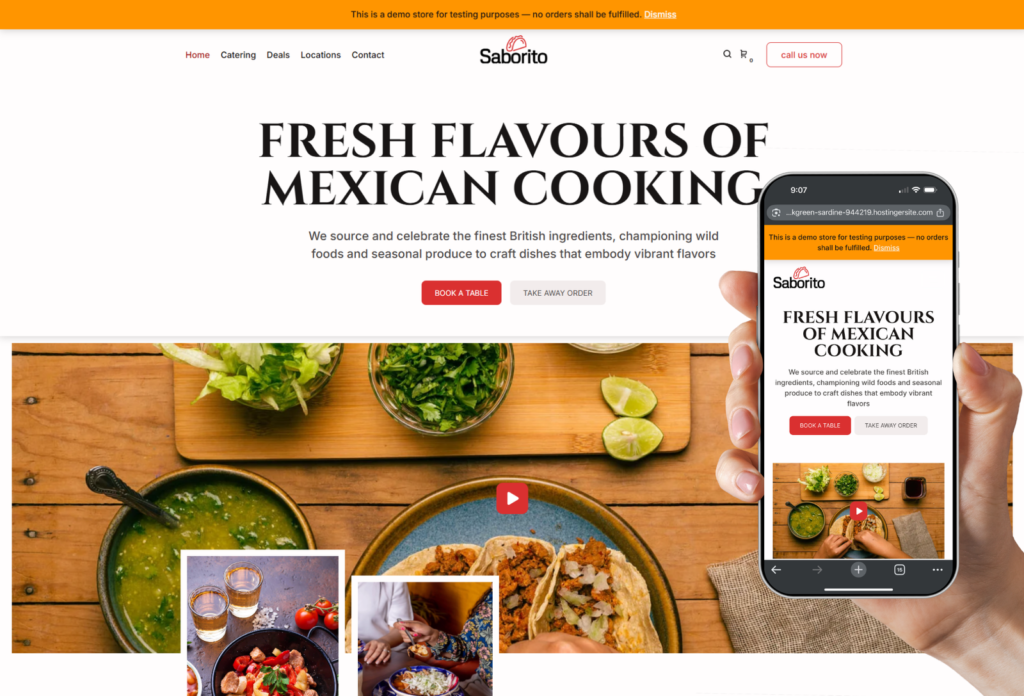Click the TAKE AWAY ORDER button
Screen dimensions: 1024x696
tap(557, 293)
